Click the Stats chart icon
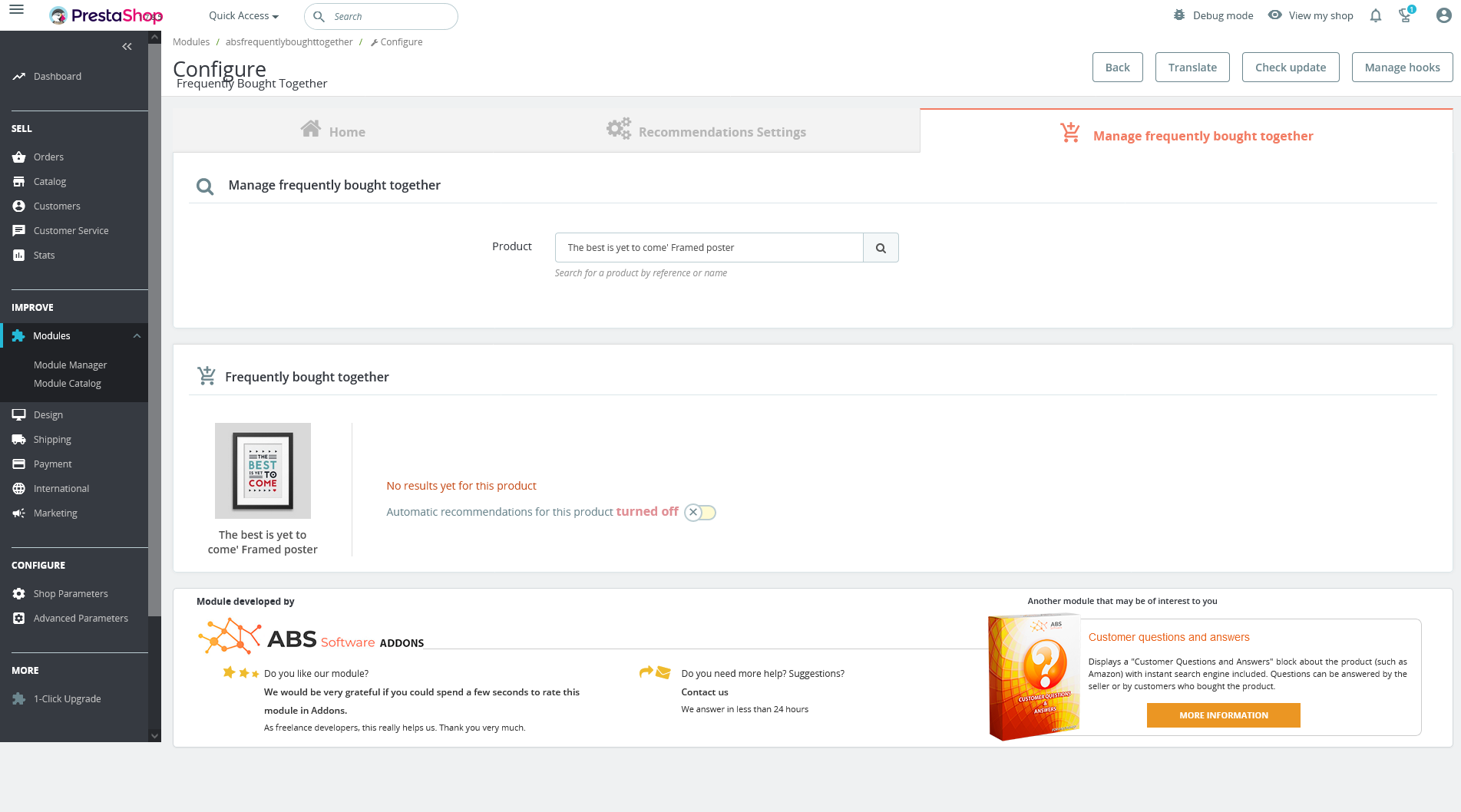 (19, 256)
